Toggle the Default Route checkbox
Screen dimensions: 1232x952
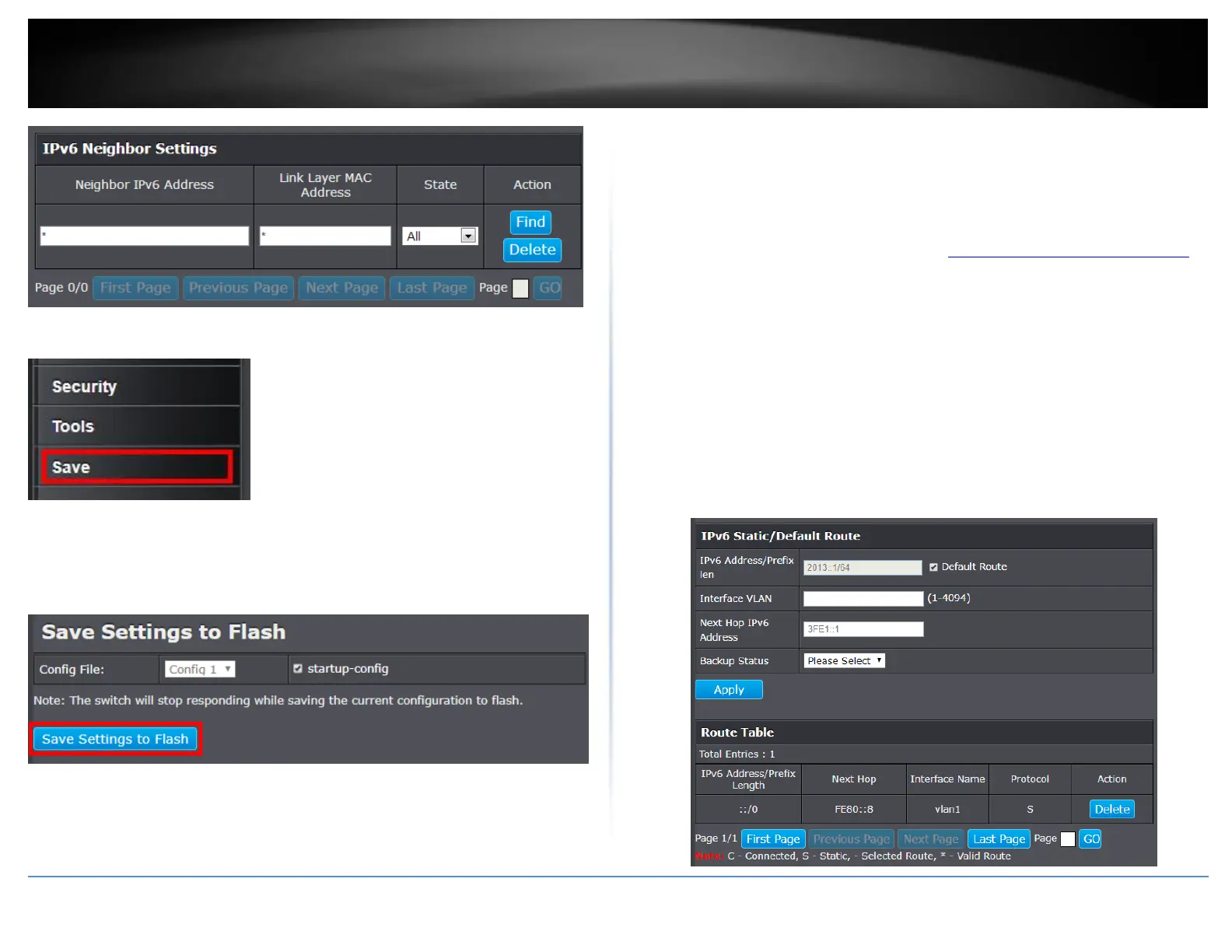point(933,567)
